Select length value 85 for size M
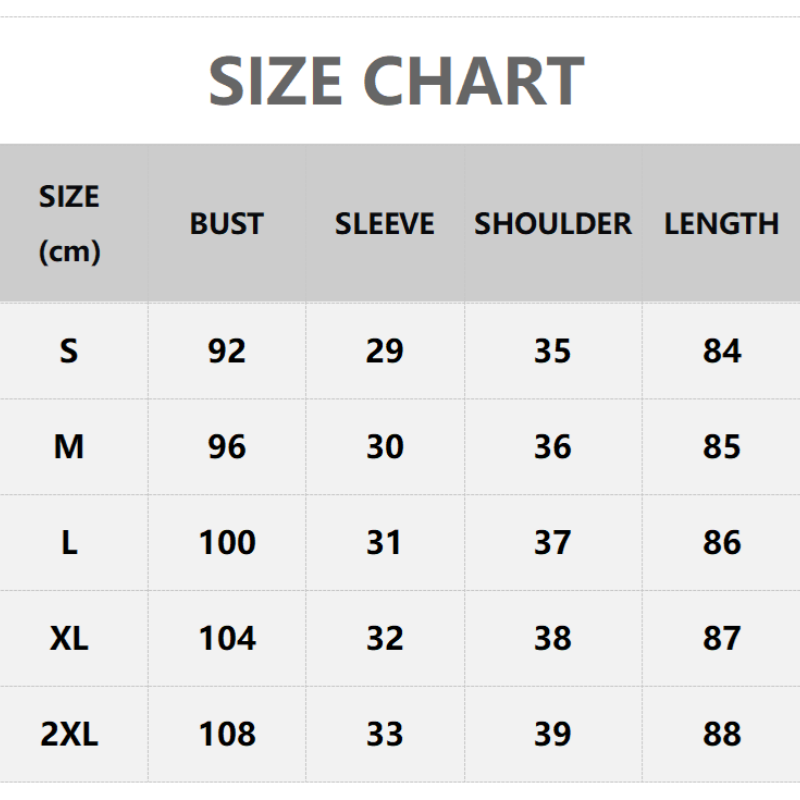The image size is (800, 800). 721,447
